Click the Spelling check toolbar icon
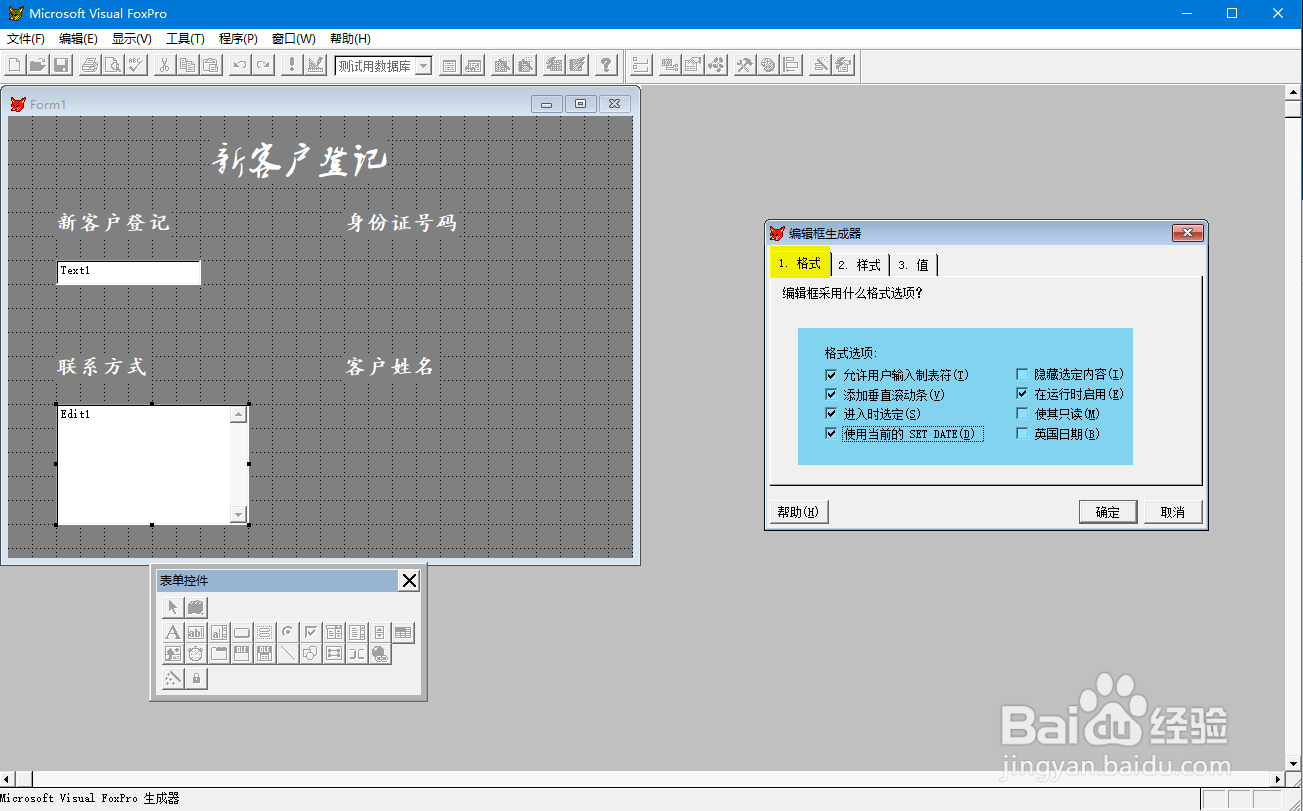The image size is (1303, 811). [136, 65]
